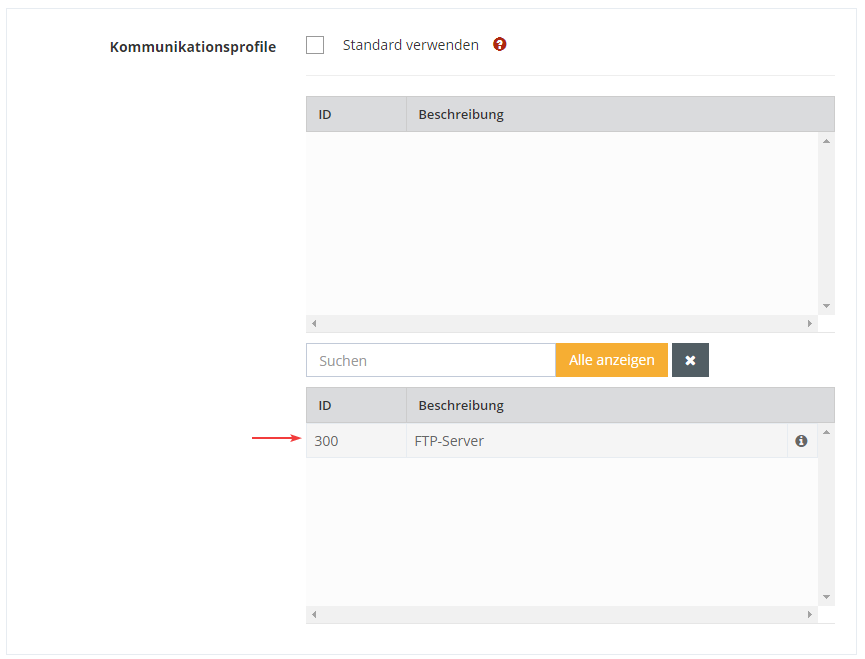Click the upper table's scroll-down arrow
This screenshot has height=659, width=865.
coord(826,306)
